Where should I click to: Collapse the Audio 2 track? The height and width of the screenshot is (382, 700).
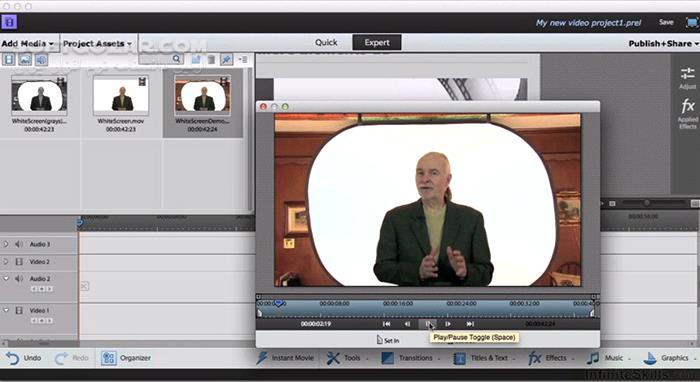(x=6, y=278)
